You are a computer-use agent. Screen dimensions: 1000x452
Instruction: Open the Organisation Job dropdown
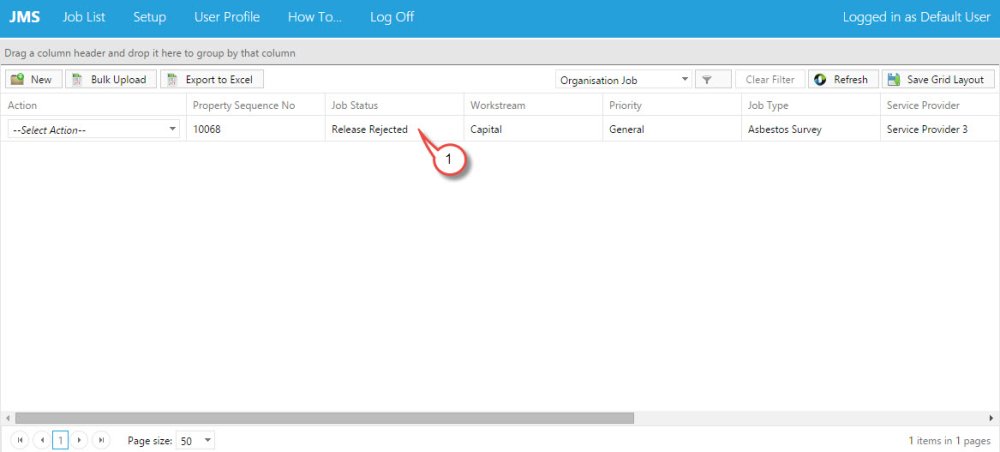click(x=624, y=80)
